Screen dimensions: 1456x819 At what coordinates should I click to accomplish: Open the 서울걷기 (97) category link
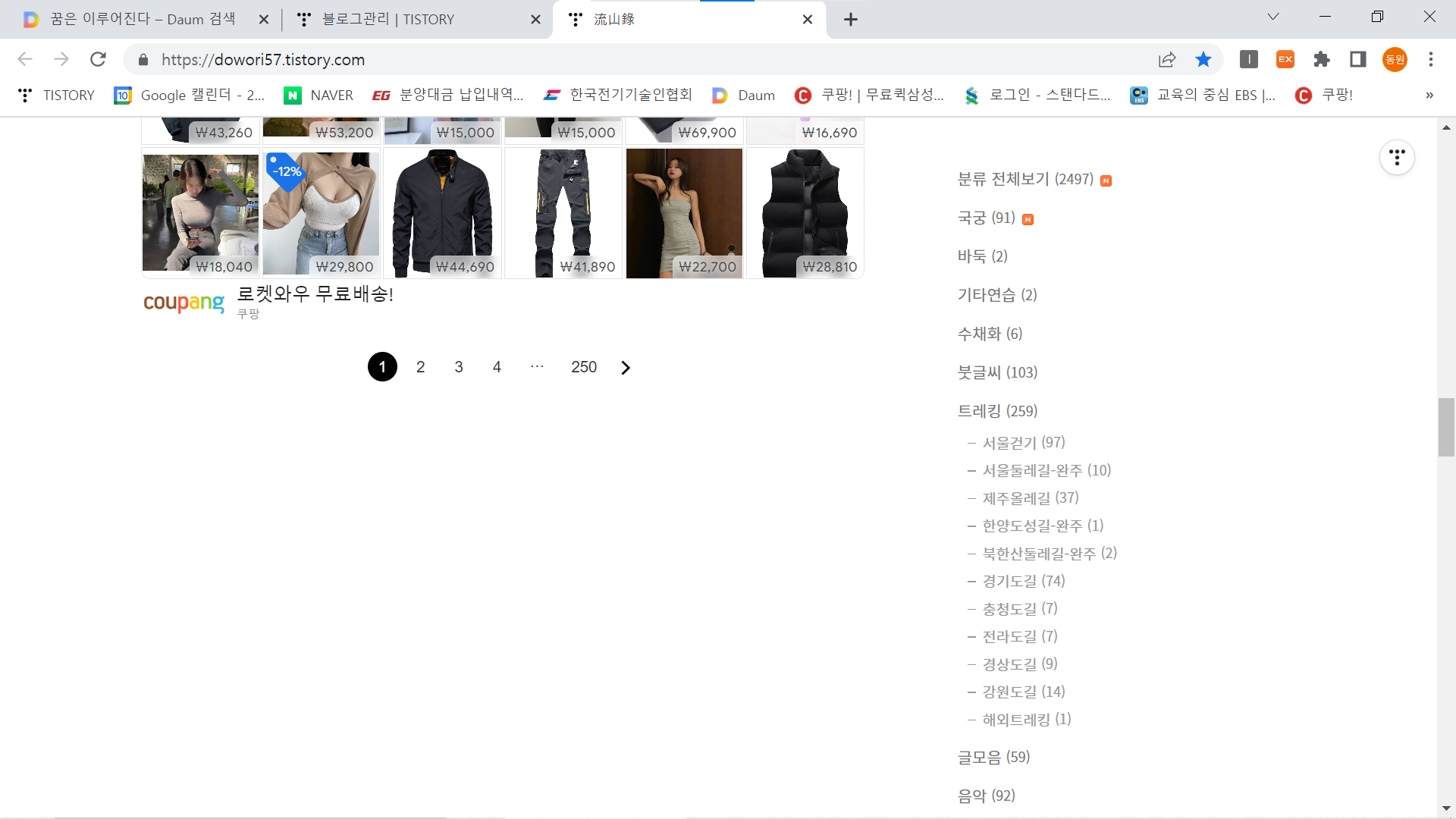(x=1023, y=442)
